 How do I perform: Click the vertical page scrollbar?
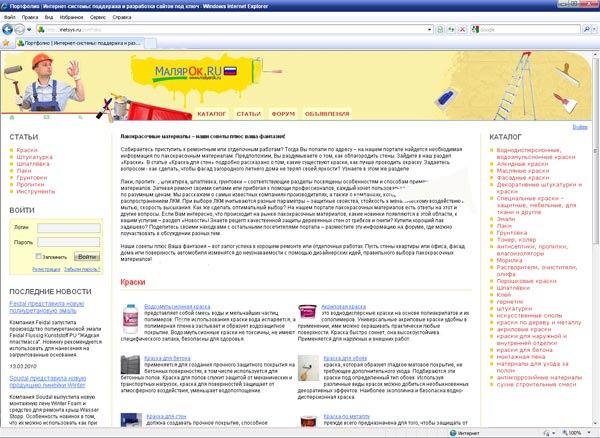[593, 250]
